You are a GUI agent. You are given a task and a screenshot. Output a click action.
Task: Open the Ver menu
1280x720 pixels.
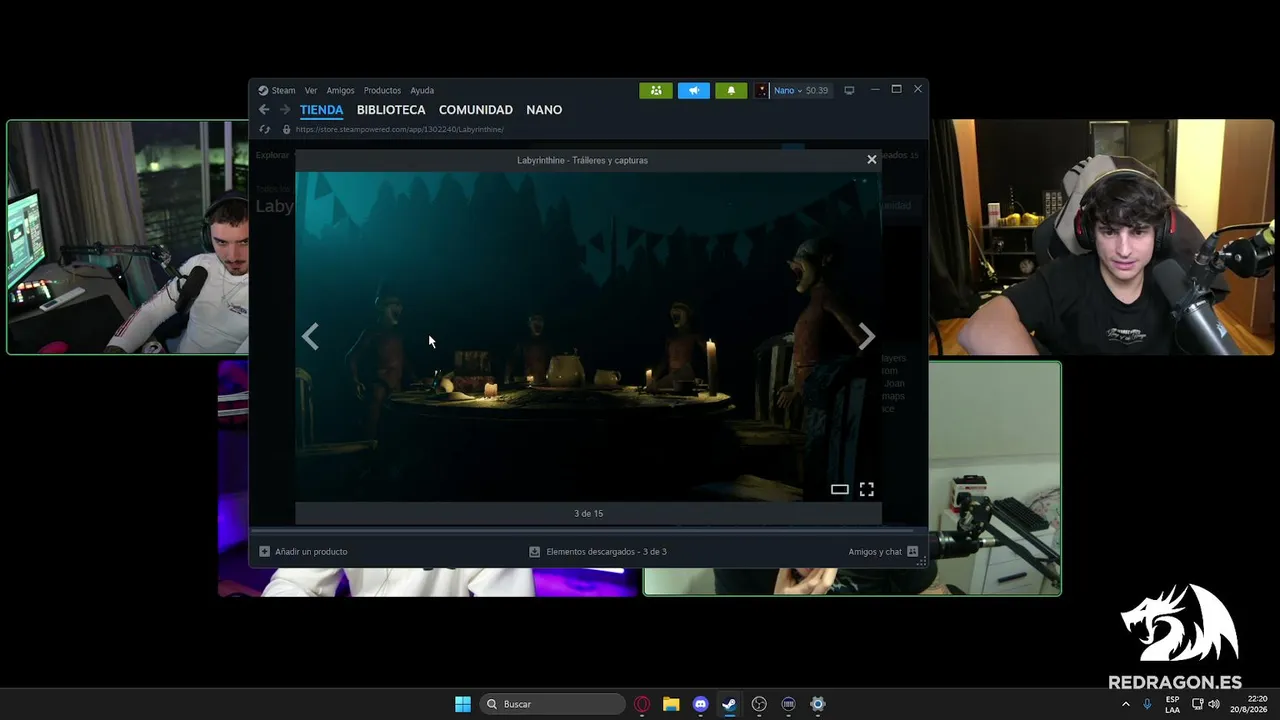[311, 90]
